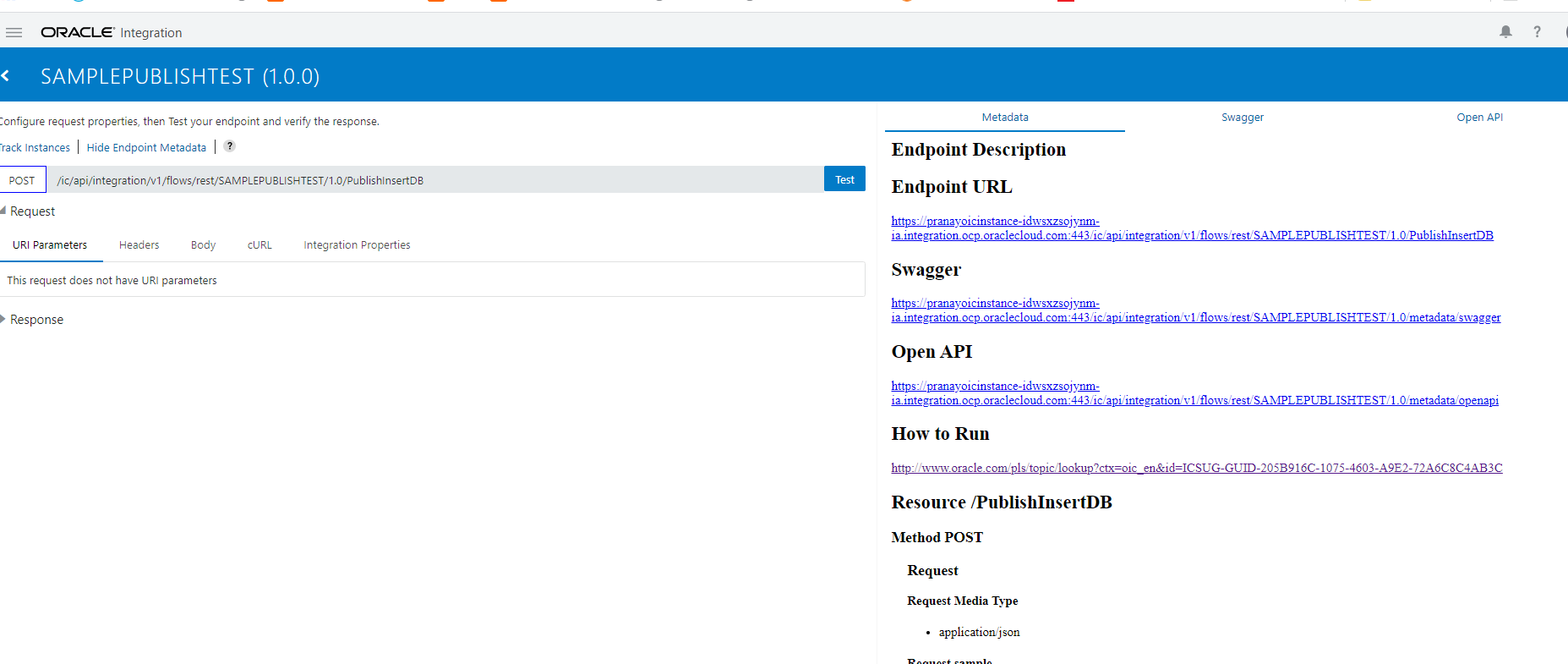Viewport: 1568px width, 664px height.
Task: Open the metadata/openapi URL link
Action: pyautogui.click(x=1194, y=393)
